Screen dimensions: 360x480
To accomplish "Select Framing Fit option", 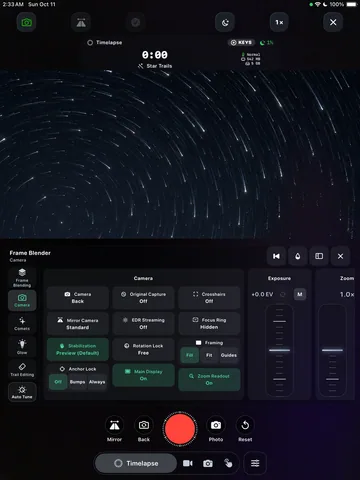I will pyautogui.click(x=209, y=355).
